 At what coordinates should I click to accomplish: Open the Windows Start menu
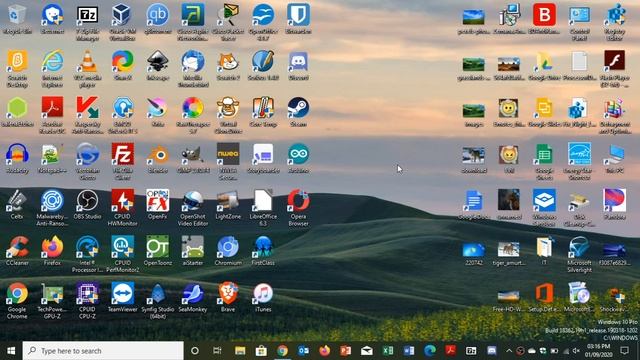(x=11, y=351)
